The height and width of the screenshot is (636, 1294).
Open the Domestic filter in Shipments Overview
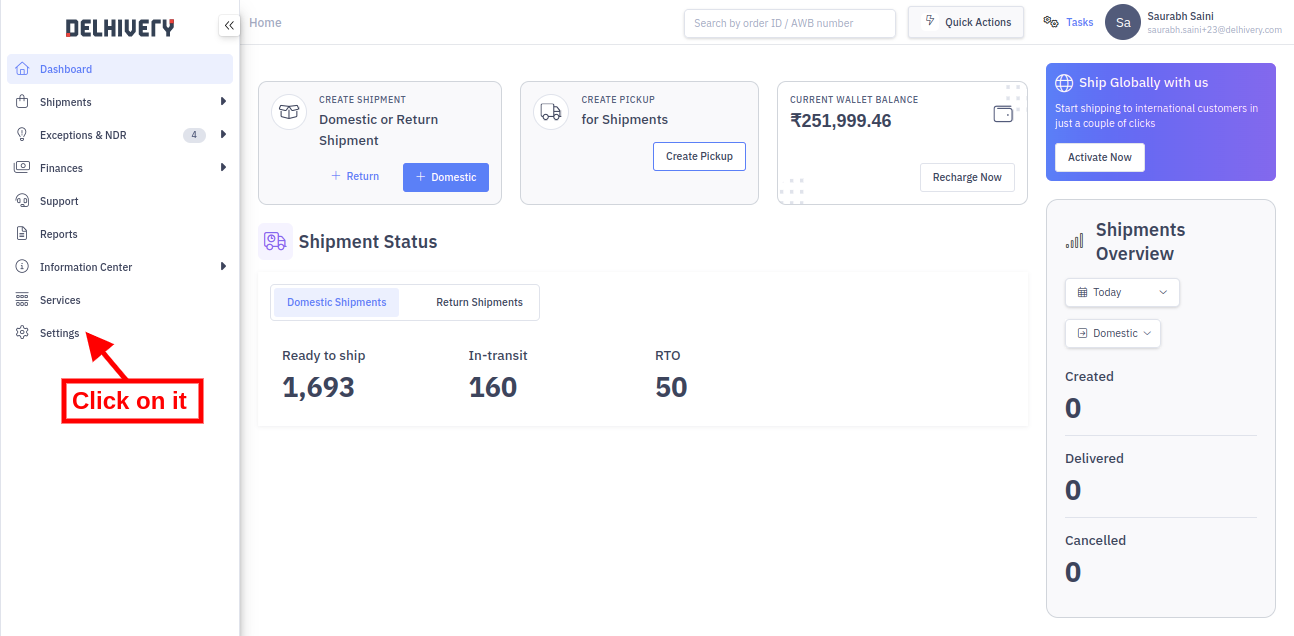pos(1112,333)
